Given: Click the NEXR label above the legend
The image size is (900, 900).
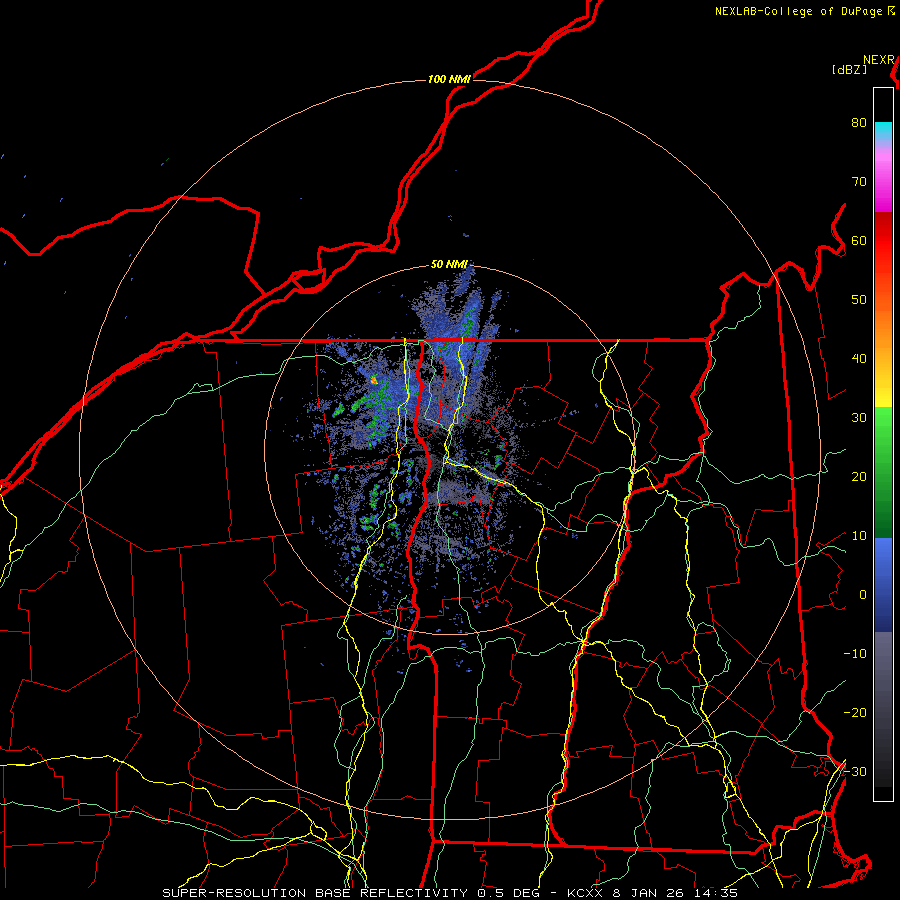Looking at the screenshot, I should click(879, 60).
